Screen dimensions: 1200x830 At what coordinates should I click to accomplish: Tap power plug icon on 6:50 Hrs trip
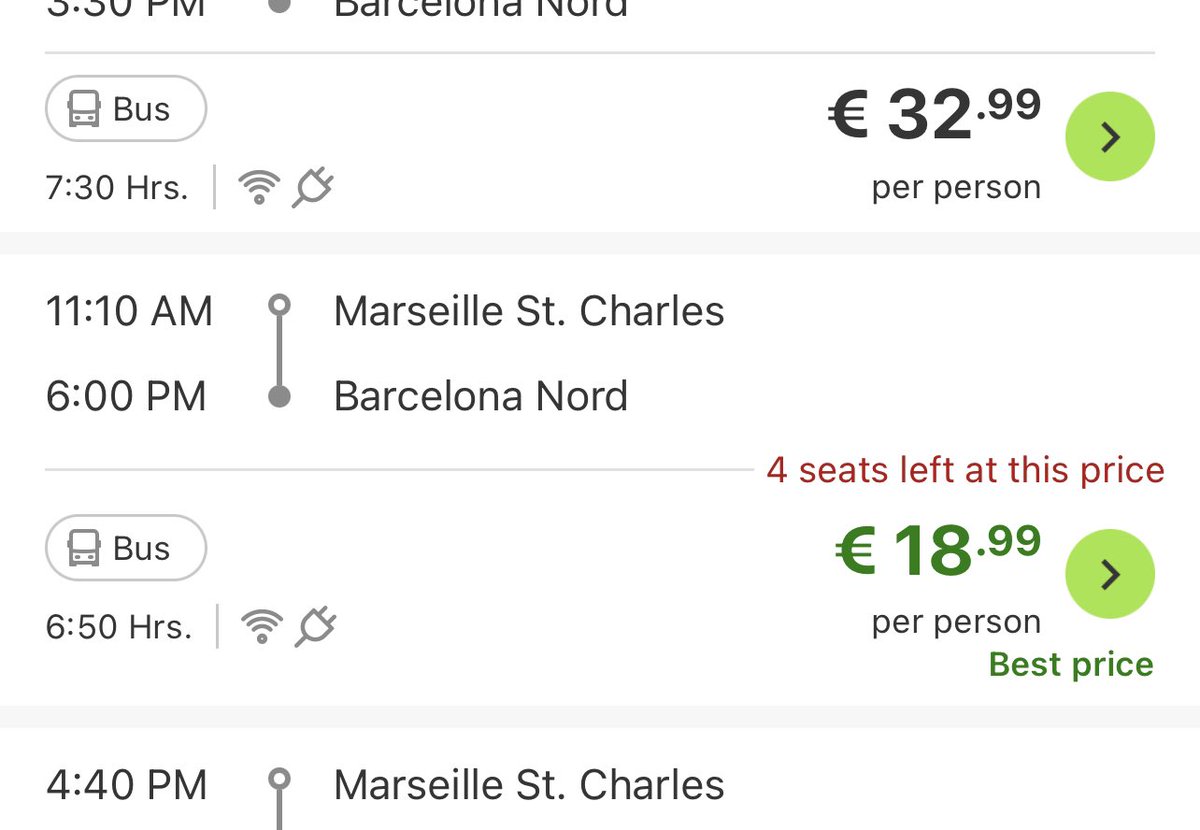[x=315, y=626]
